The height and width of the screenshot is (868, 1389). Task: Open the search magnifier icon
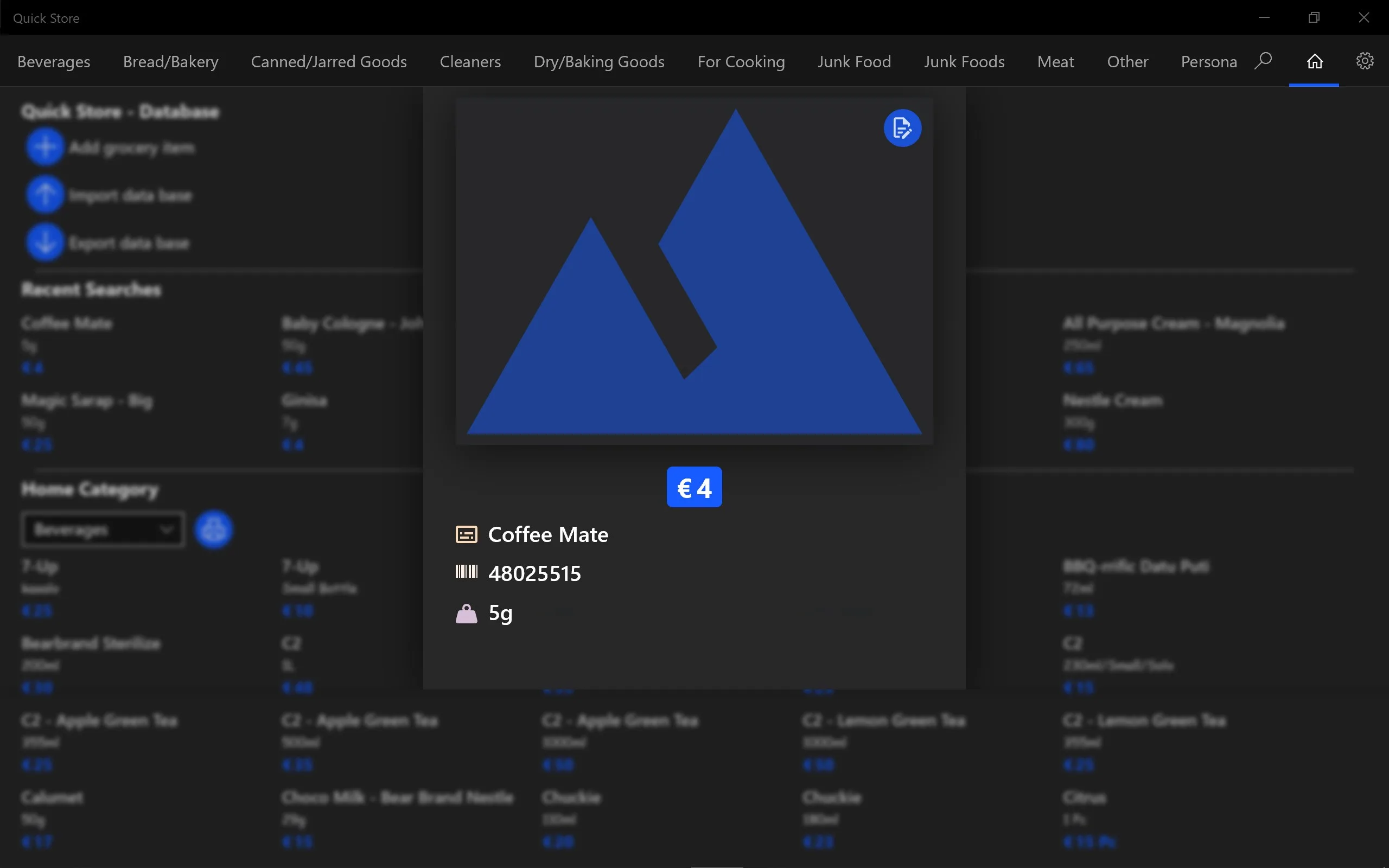pyautogui.click(x=1263, y=61)
